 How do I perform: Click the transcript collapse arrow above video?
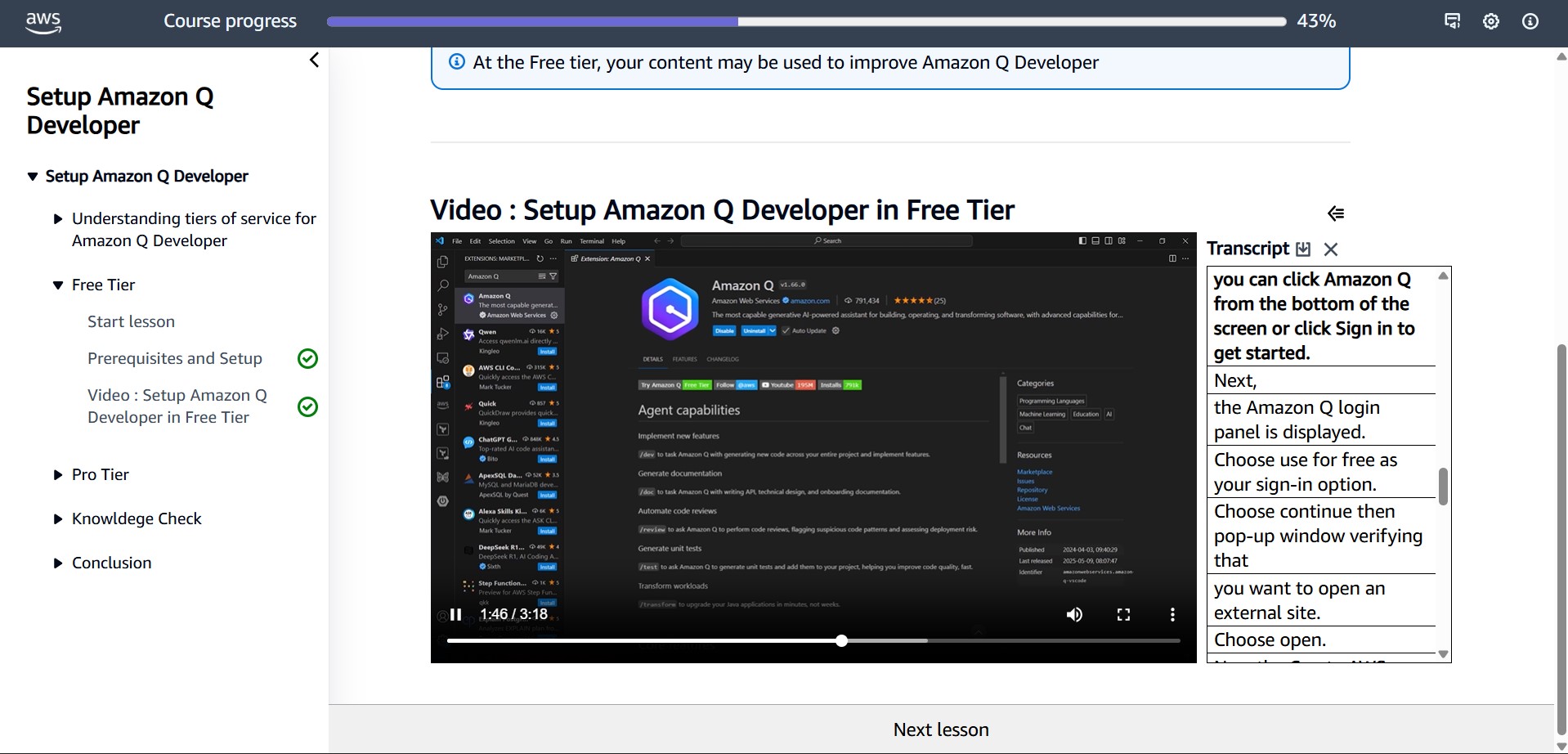[1336, 213]
